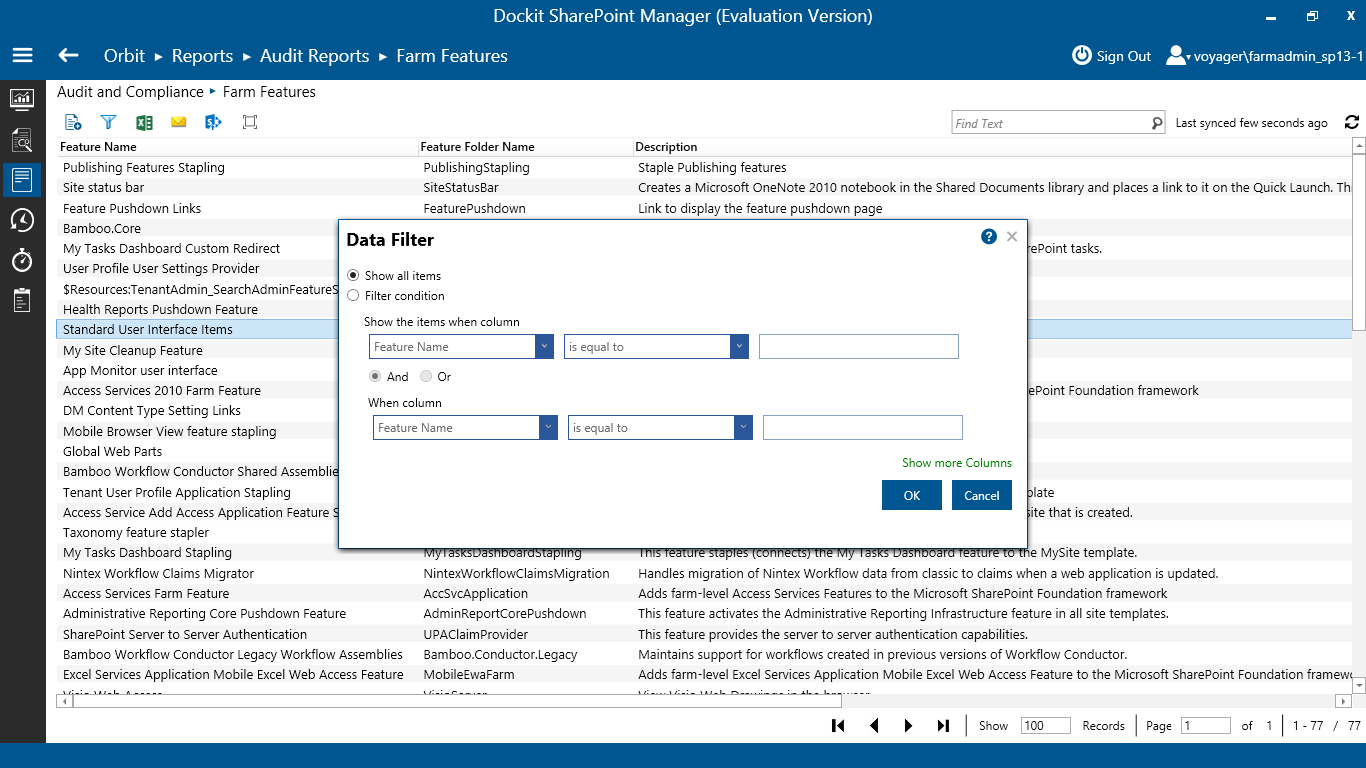The image size is (1366, 768).
Task: Open help in the Data Filter dialog
Action: tap(989, 237)
